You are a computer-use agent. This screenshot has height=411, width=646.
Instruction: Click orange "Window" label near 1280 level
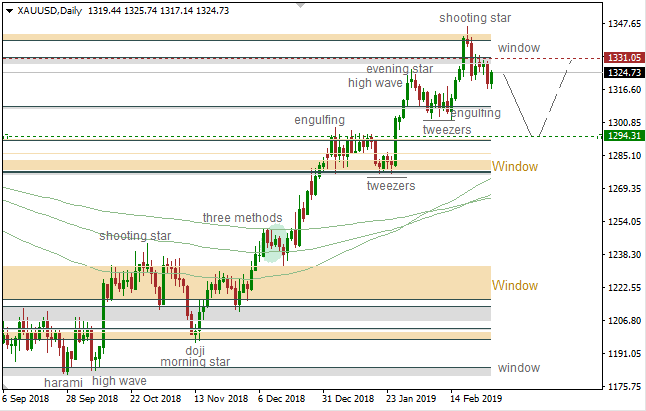point(514,166)
